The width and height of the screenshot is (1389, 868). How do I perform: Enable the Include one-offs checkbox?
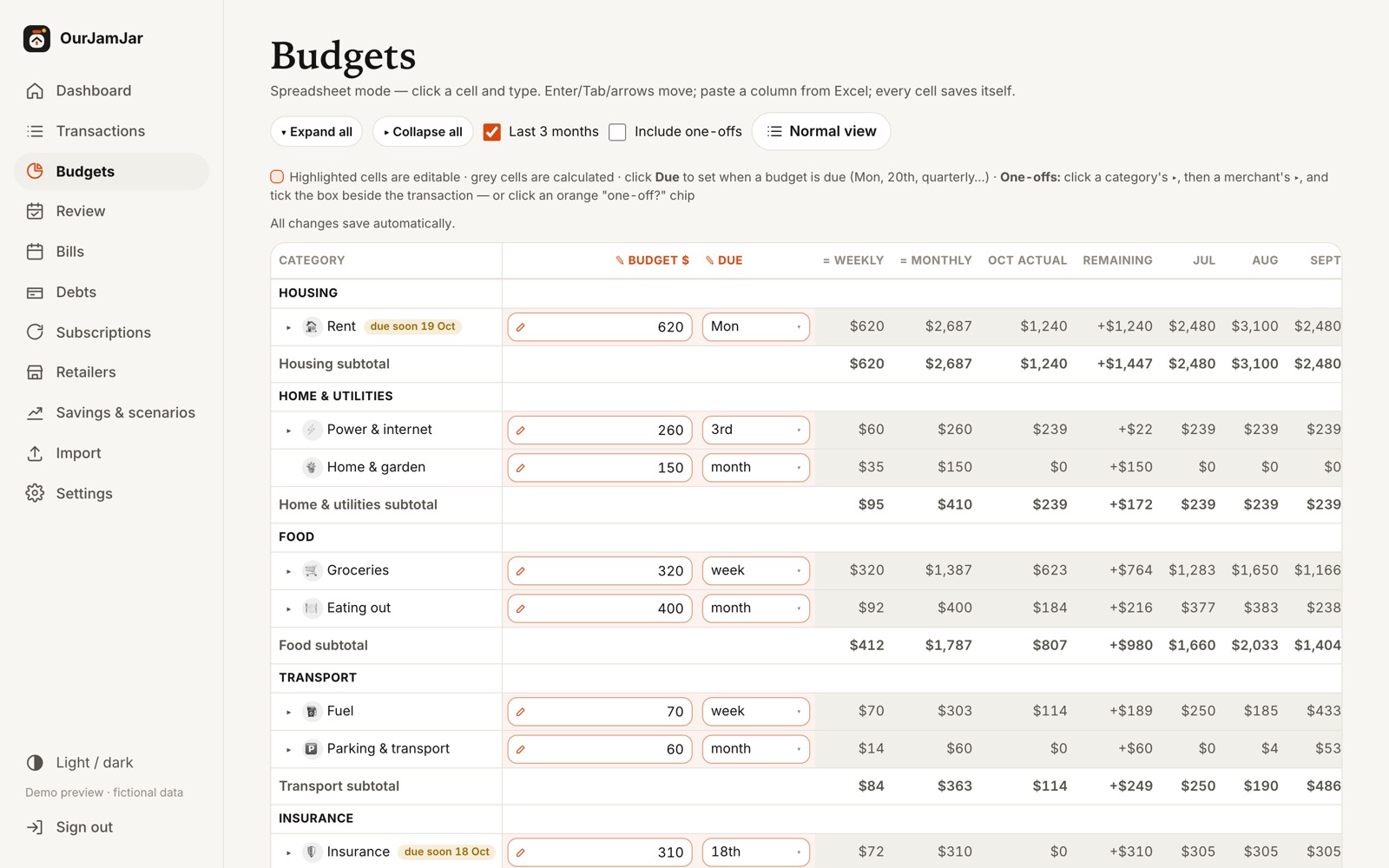(x=617, y=132)
